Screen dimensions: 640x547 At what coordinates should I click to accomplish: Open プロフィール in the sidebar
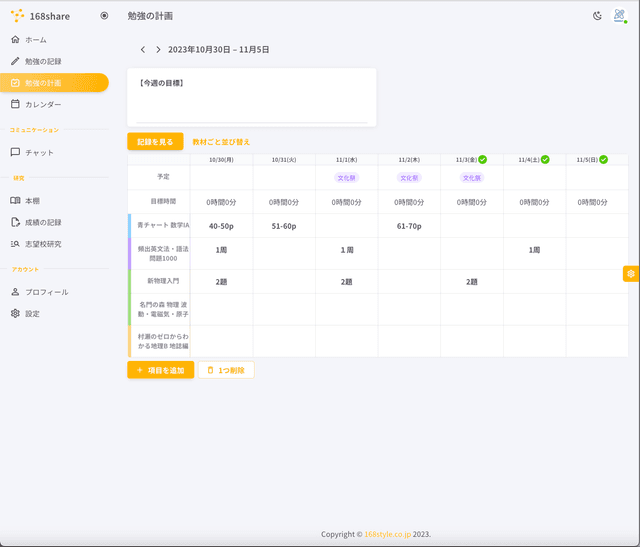[55, 292]
